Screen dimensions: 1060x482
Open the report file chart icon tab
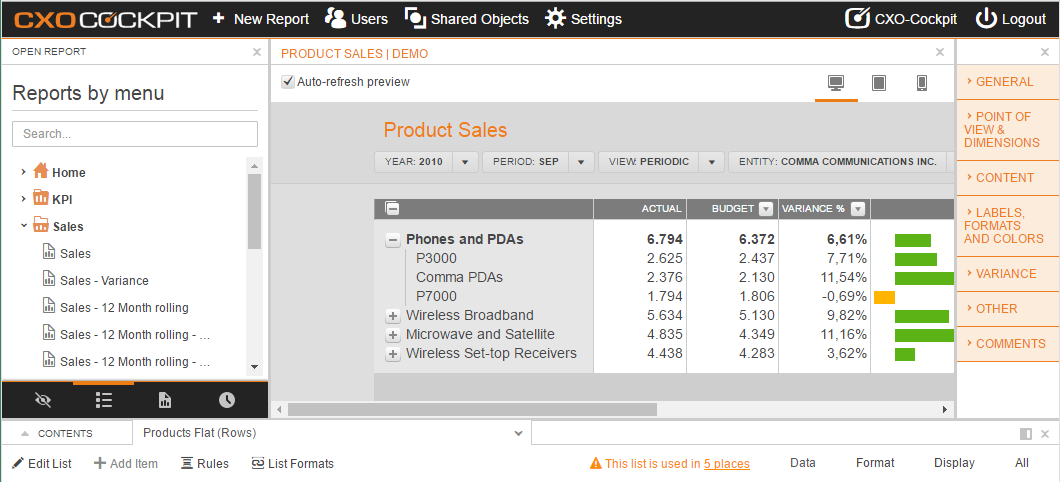[x=165, y=400]
